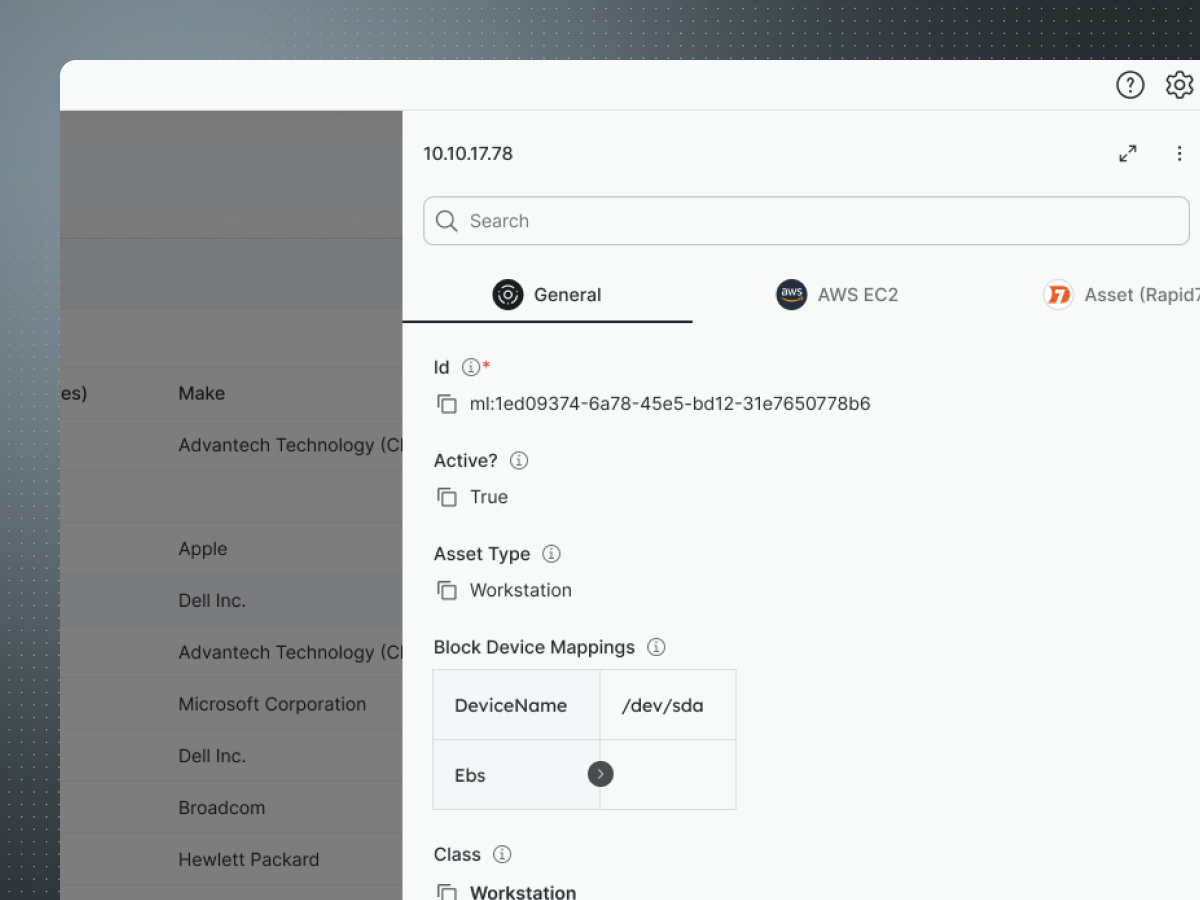The height and width of the screenshot is (900, 1200).
Task: Switch to the AWS EC2 tab
Action: [x=837, y=295]
